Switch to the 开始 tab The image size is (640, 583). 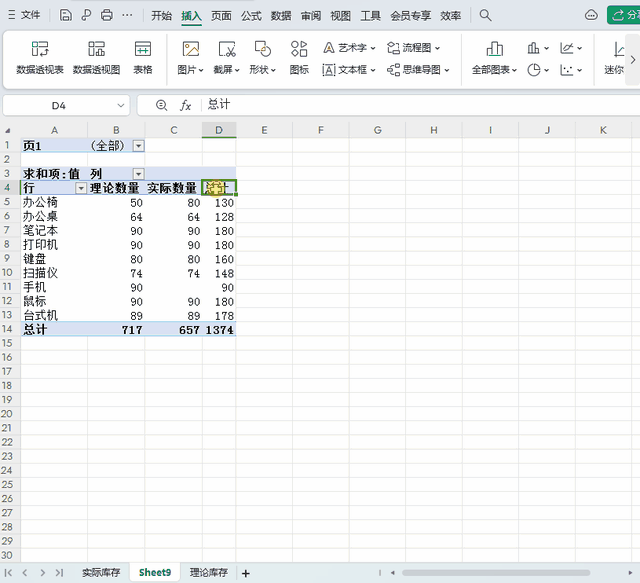161,16
